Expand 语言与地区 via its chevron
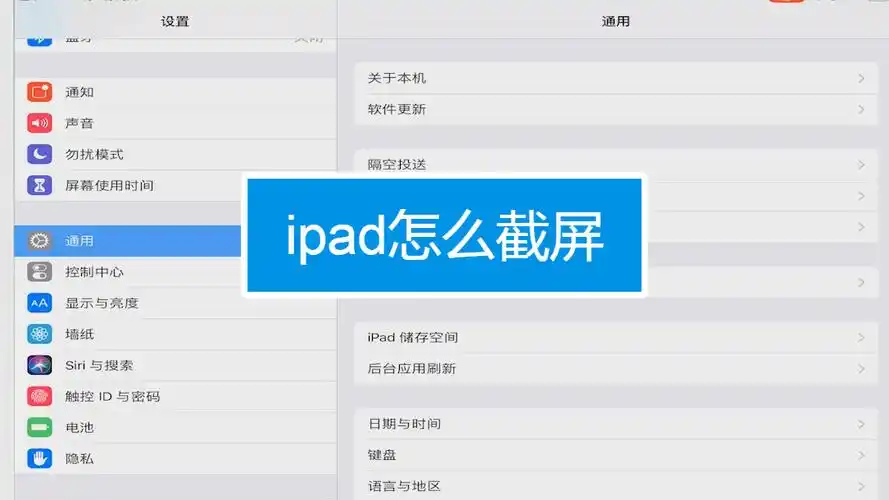 pos(861,486)
